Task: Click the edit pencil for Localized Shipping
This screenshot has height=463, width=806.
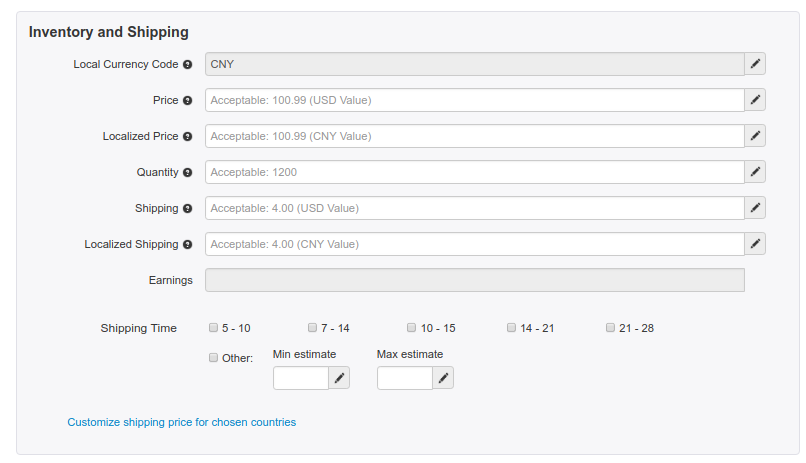Action: (x=756, y=244)
